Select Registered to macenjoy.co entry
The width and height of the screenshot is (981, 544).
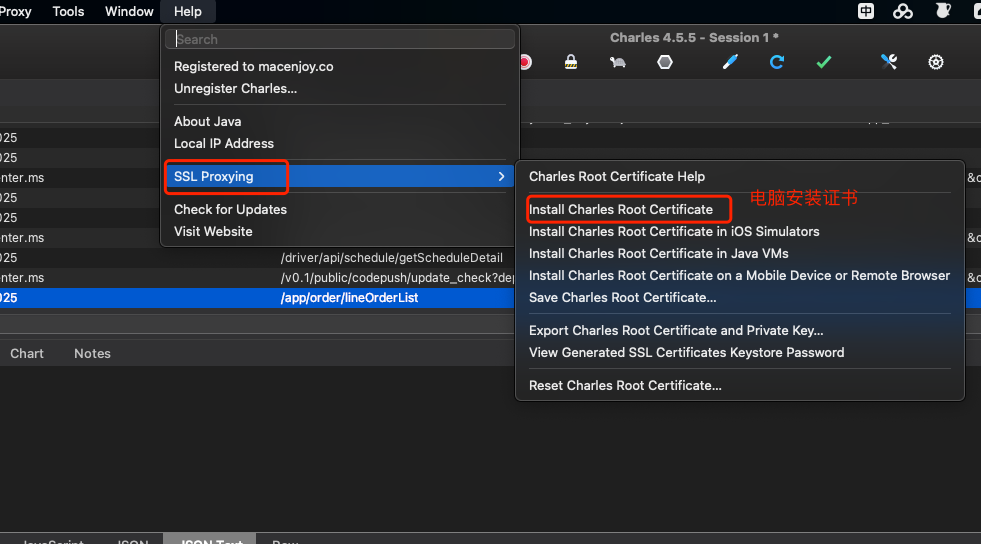click(253, 66)
